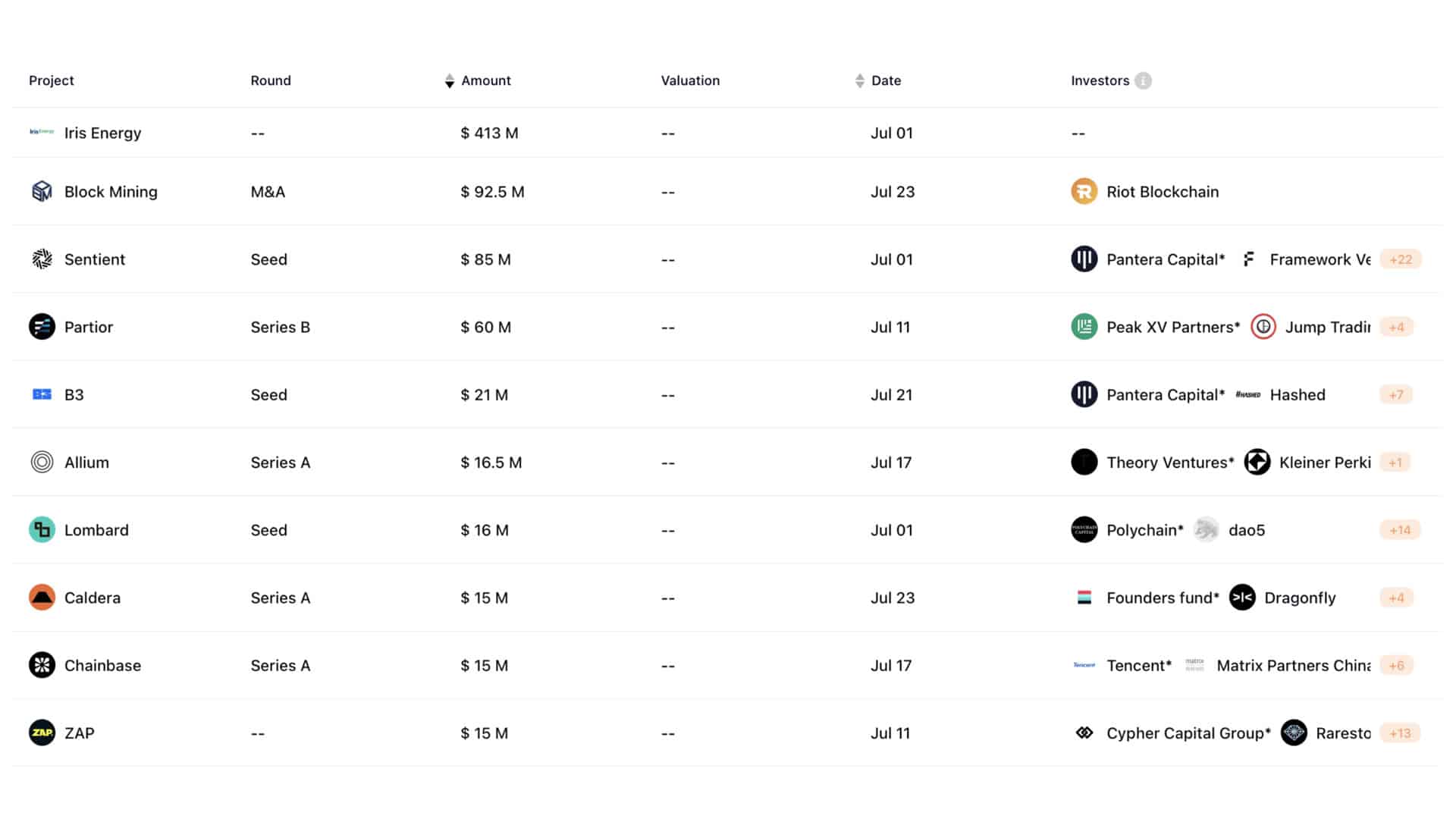Click the Hashed investor logo
Screen dimensions: 1456x819
(x=1247, y=394)
